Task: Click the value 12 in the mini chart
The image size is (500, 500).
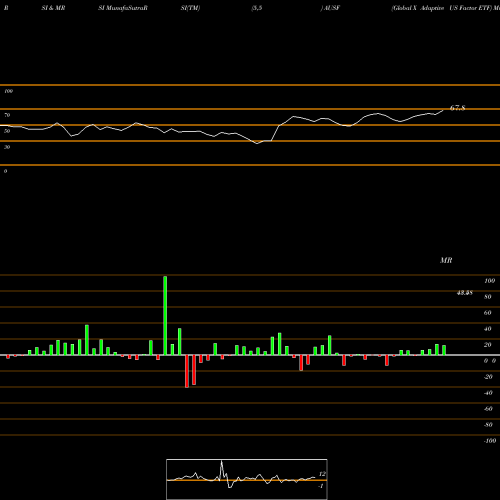Action: (x=322, y=474)
